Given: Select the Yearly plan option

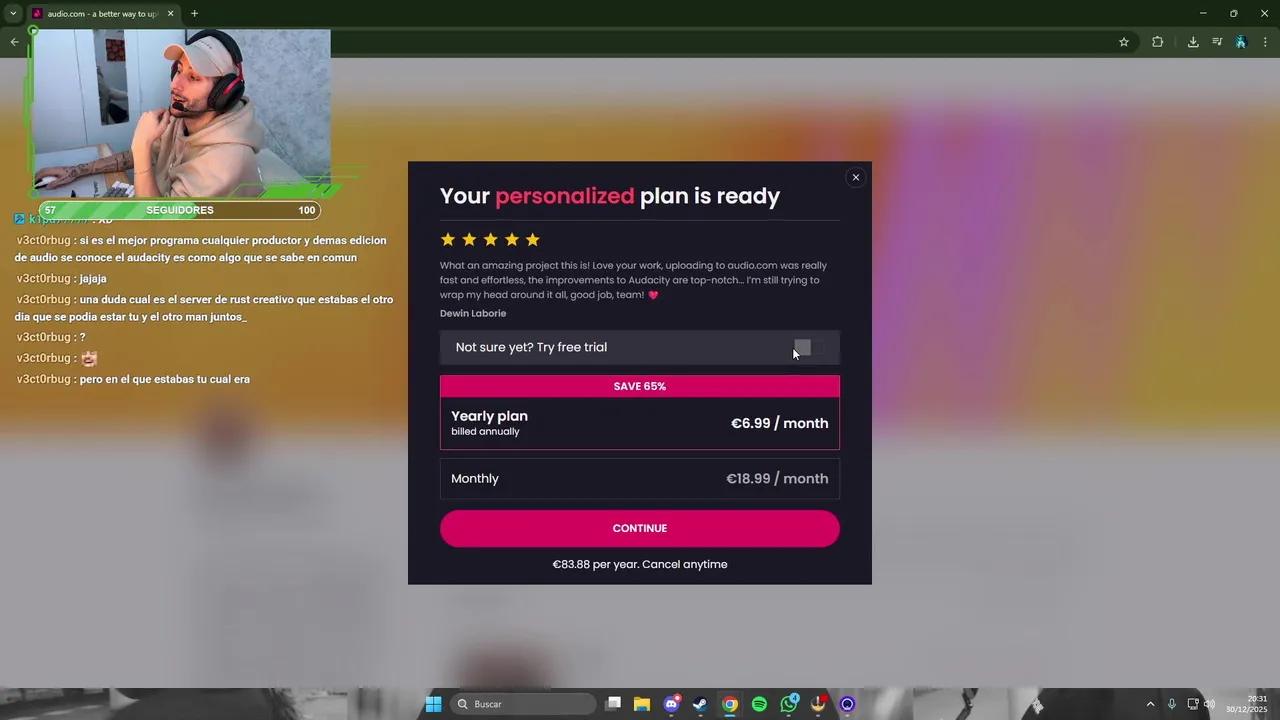Looking at the screenshot, I should click(640, 423).
